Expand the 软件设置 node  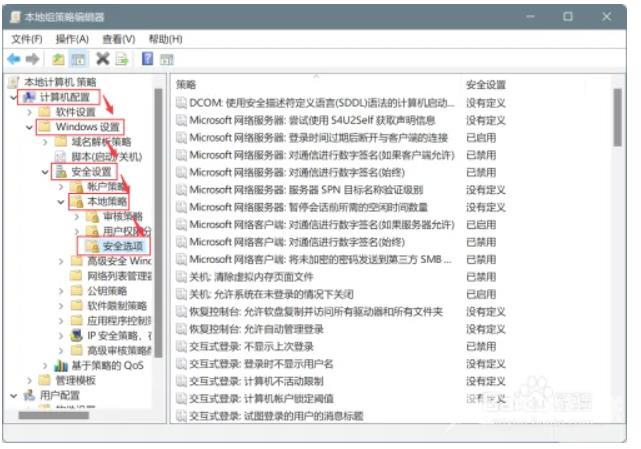[x=29, y=112]
